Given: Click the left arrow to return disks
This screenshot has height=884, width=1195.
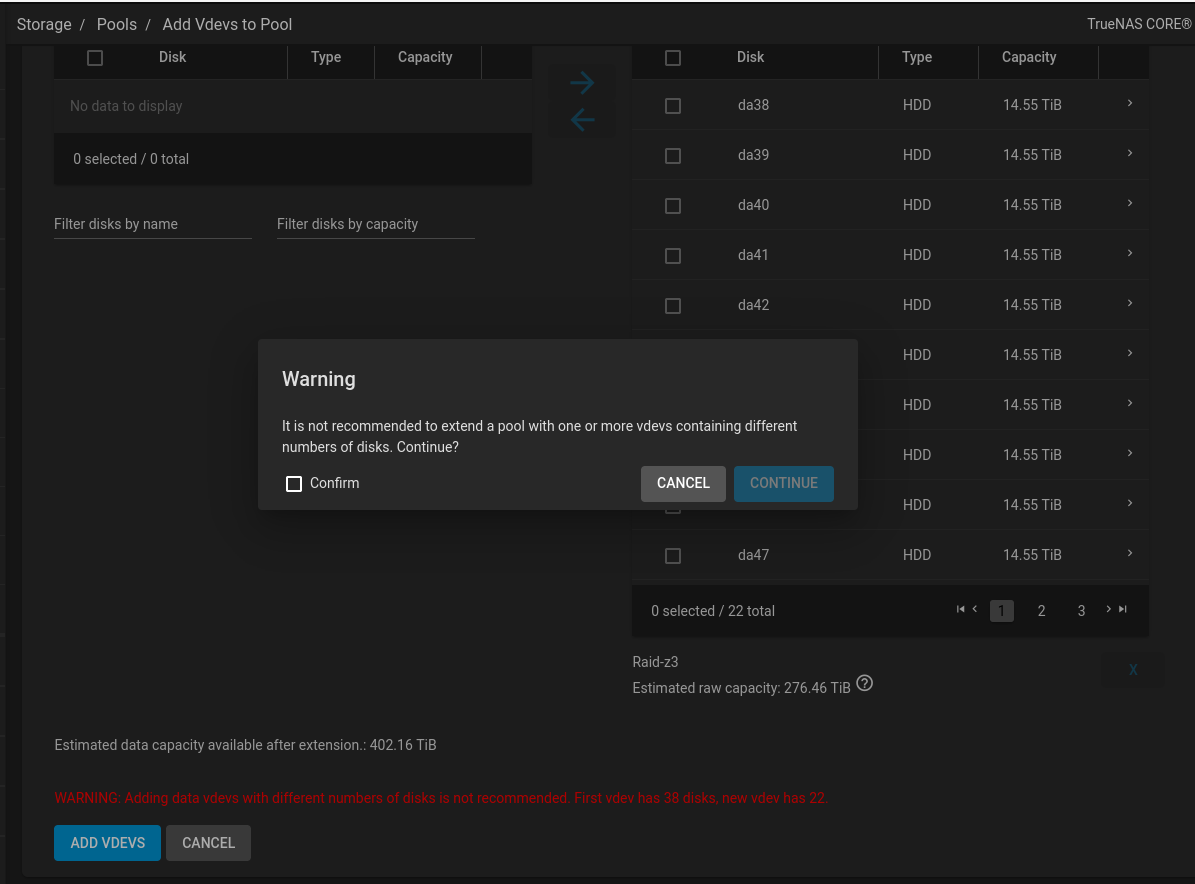Looking at the screenshot, I should pyautogui.click(x=582, y=120).
